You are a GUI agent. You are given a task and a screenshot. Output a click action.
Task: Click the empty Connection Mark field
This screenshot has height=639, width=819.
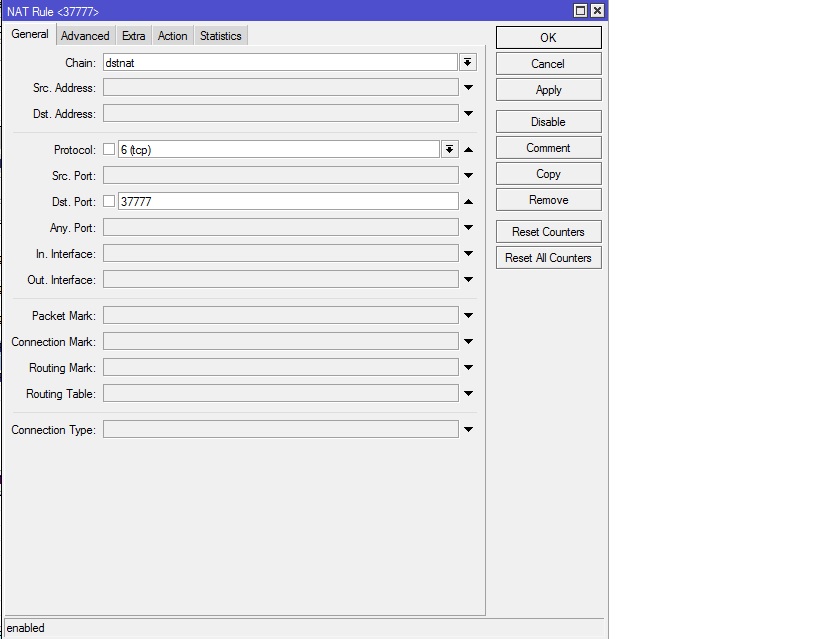(x=280, y=341)
